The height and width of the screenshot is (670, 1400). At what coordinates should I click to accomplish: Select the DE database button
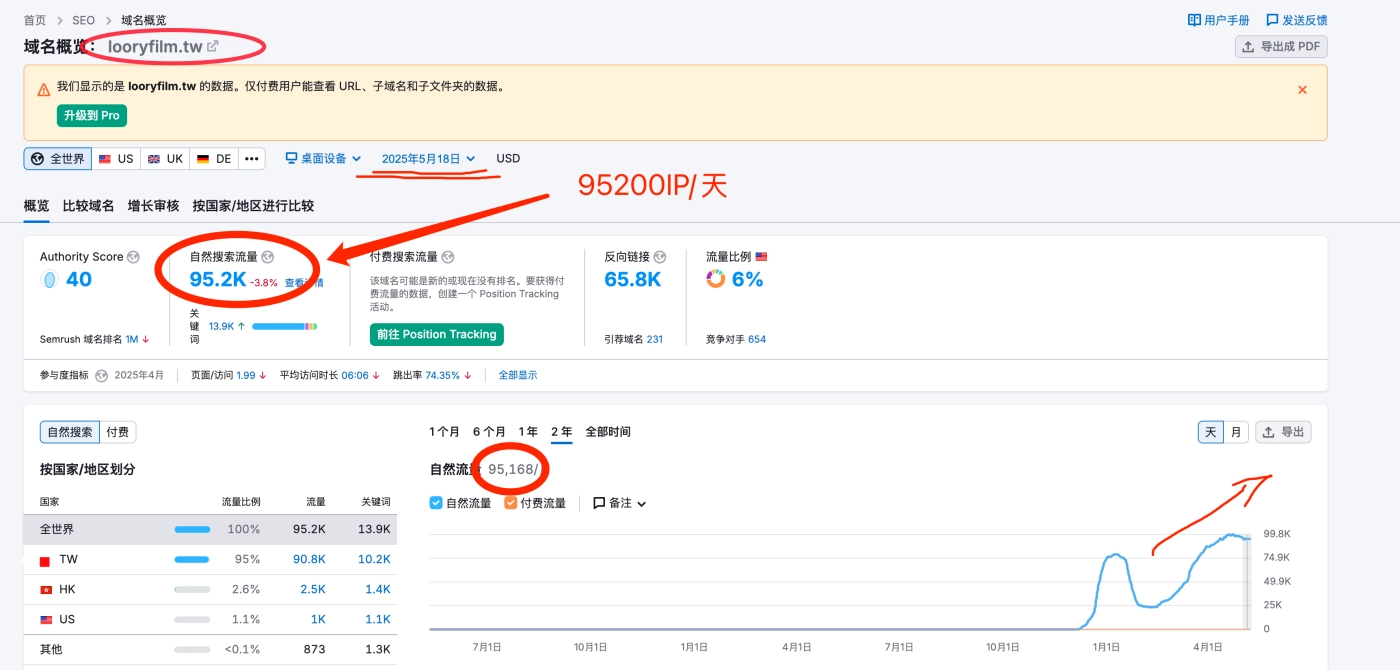click(214, 159)
